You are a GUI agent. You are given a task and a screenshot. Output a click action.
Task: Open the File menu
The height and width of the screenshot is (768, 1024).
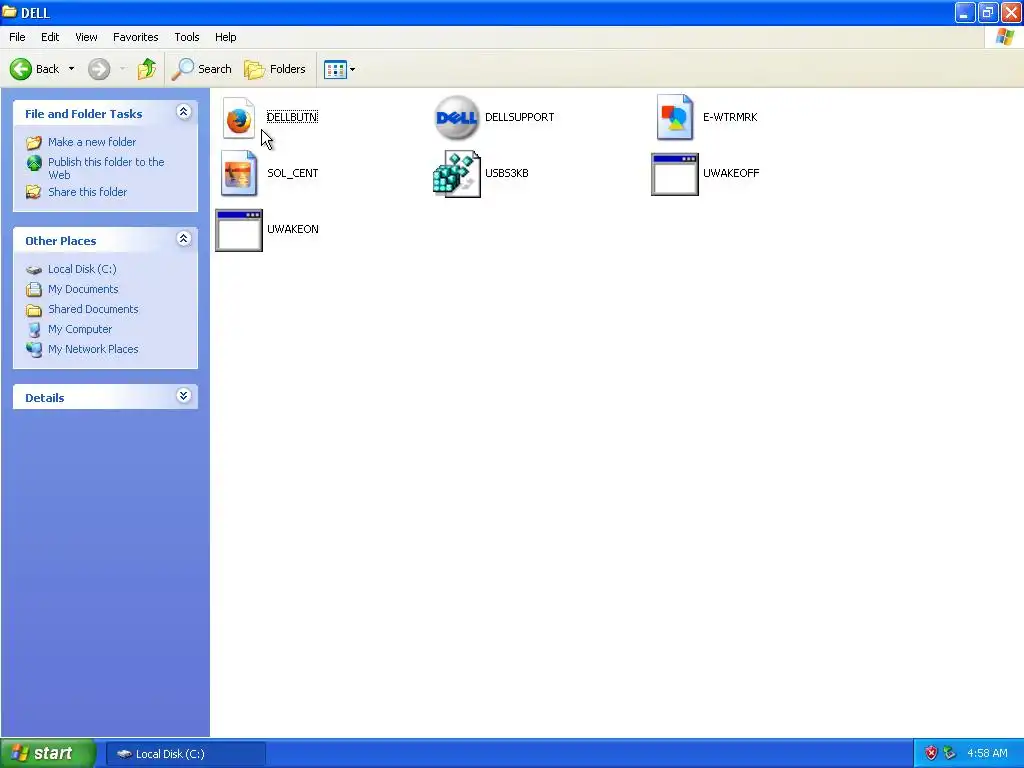[x=17, y=37]
